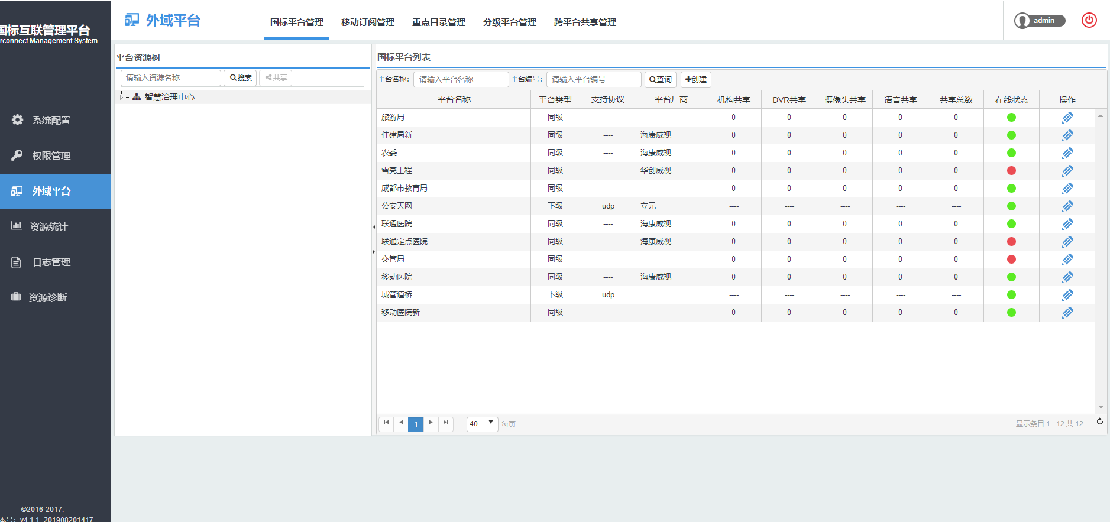The width and height of the screenshot is (1110, 523).
Task: Click edit pencil for 公安天网 row
Action: pos(1068,206)
